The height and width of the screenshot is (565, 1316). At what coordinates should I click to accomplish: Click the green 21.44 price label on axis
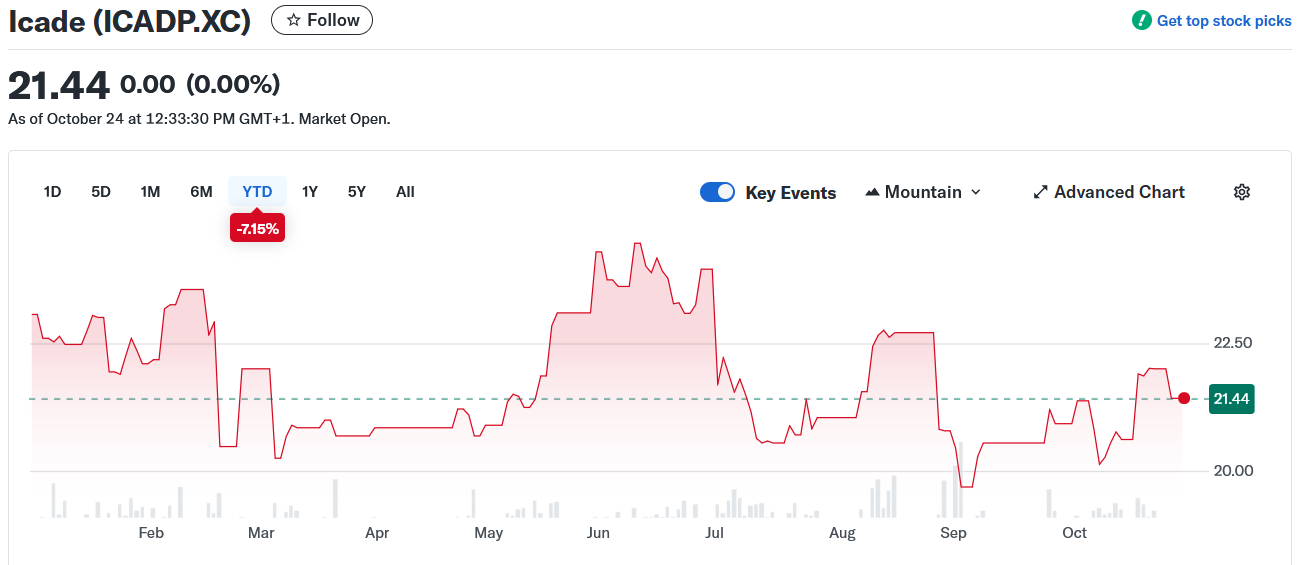1232,399
